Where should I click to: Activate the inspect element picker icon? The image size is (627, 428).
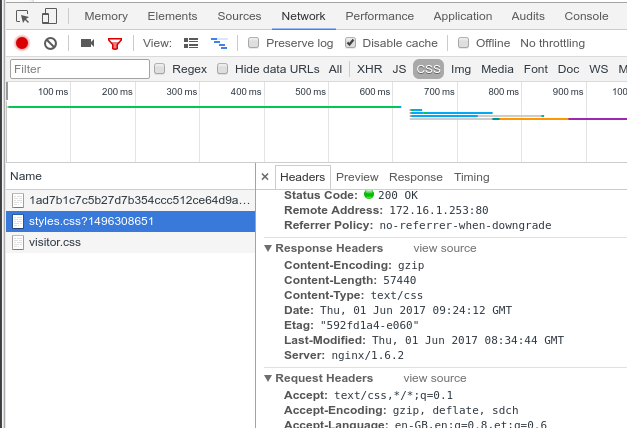(22, 16)
